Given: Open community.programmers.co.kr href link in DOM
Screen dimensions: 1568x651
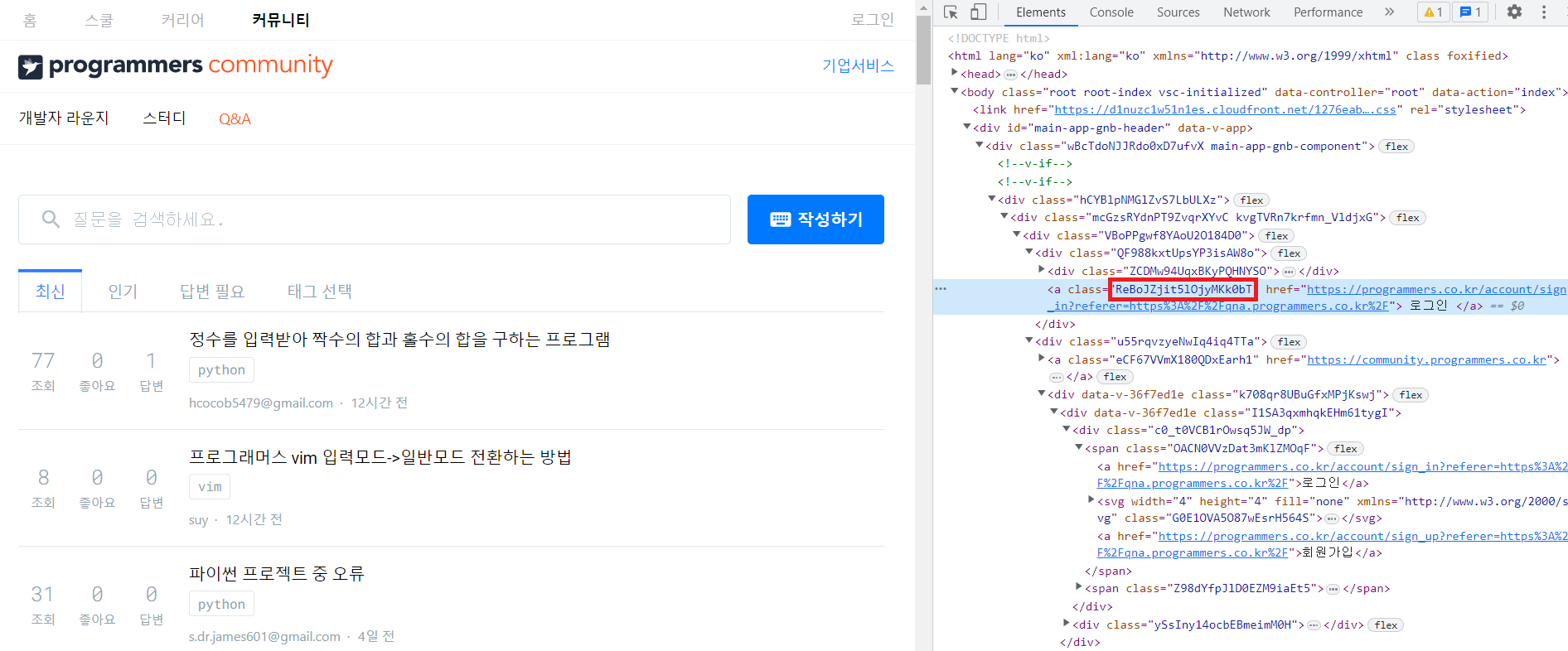Looking at the screenshot, I should click(x=1427, y=360).
